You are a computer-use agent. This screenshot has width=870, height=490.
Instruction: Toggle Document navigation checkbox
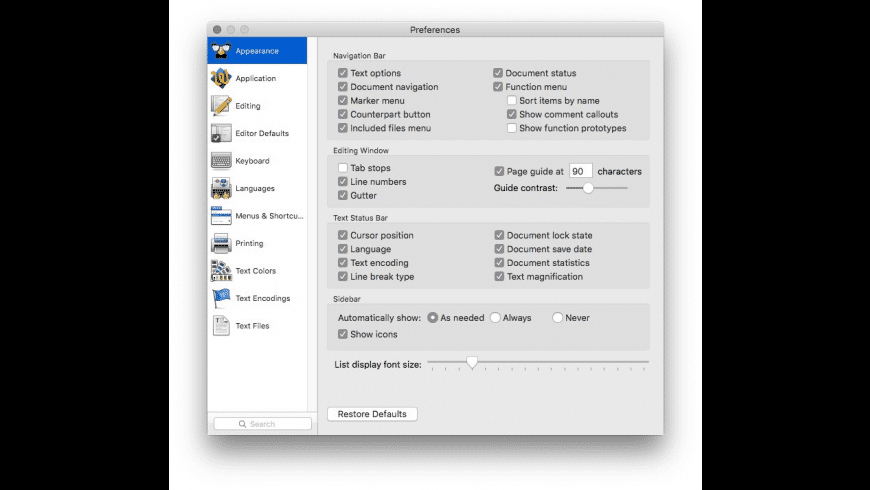343,87
